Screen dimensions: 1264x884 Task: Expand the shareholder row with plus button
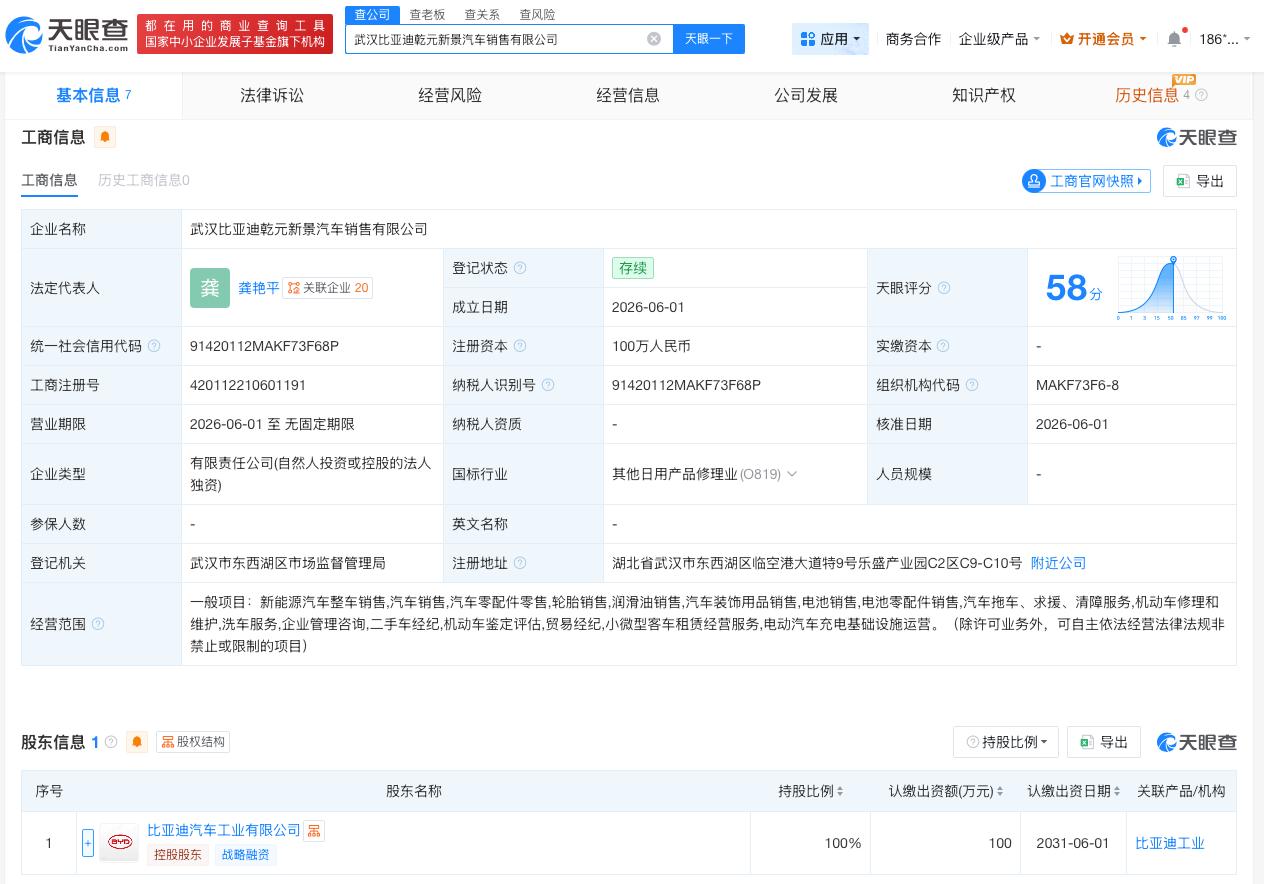point(88,843)
